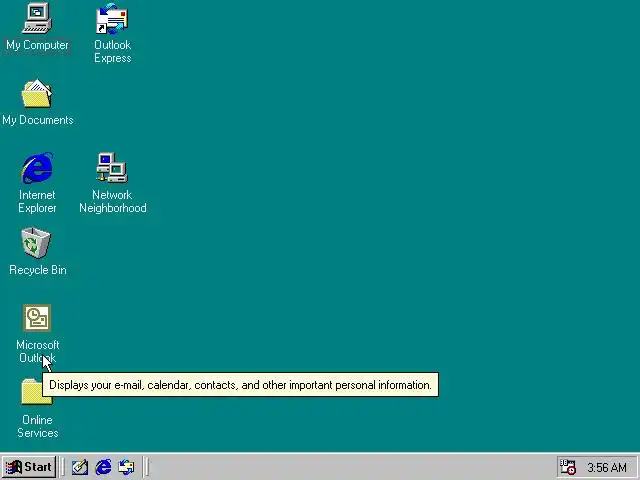Open the Start menu
Screen dimensions: 640x480
29,467
